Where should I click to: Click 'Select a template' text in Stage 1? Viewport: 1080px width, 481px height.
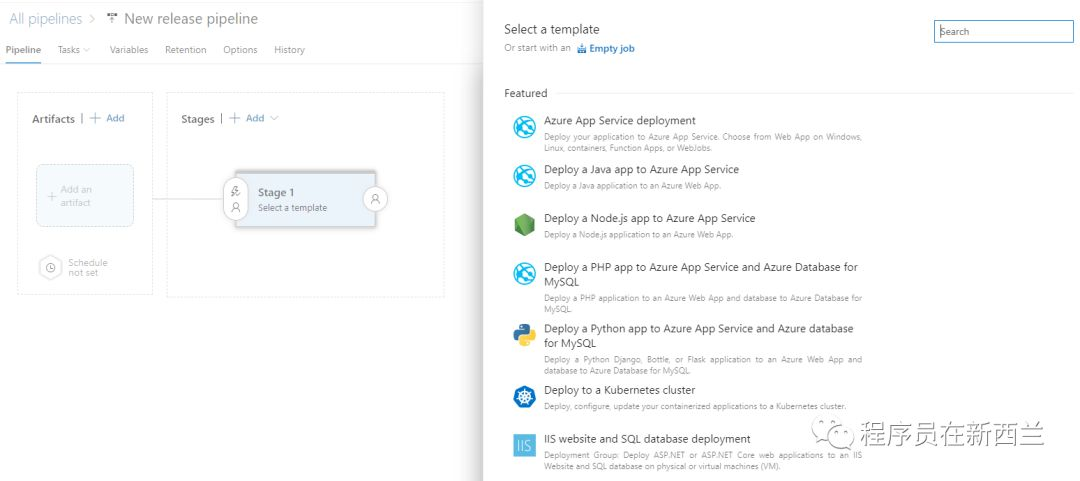293,208
